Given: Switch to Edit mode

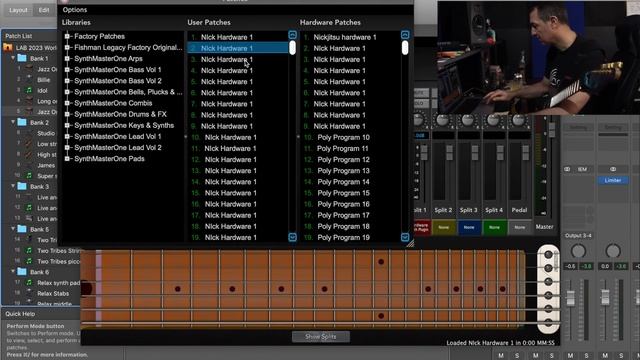Looking at the screenshot, I should pyautogui.click(x=44, y=10).
